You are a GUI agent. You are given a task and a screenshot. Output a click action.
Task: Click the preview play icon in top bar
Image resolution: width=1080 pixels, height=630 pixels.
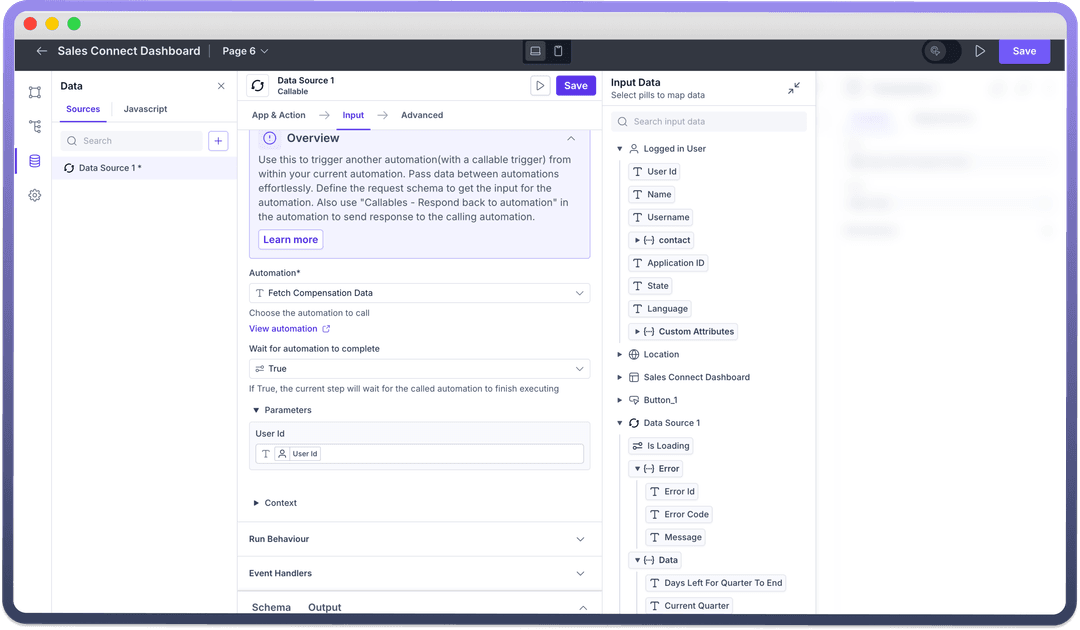980,51
